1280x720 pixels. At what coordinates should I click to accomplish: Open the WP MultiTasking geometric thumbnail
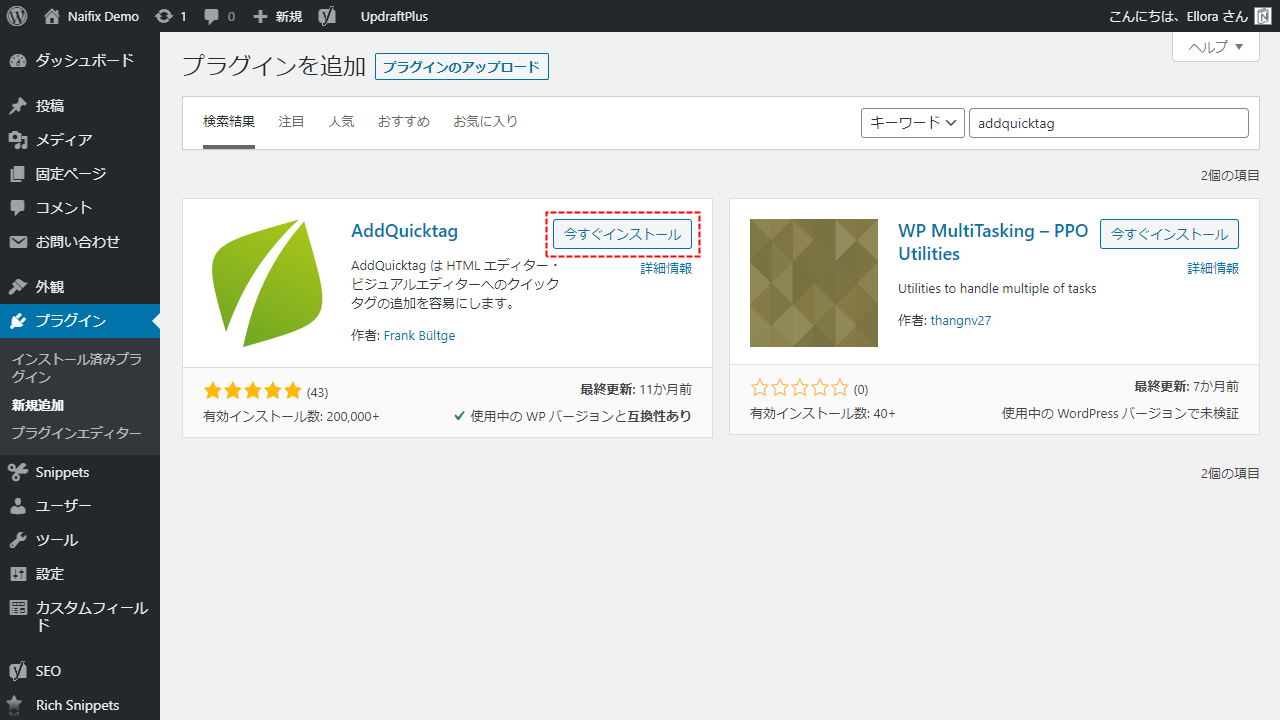814,283
